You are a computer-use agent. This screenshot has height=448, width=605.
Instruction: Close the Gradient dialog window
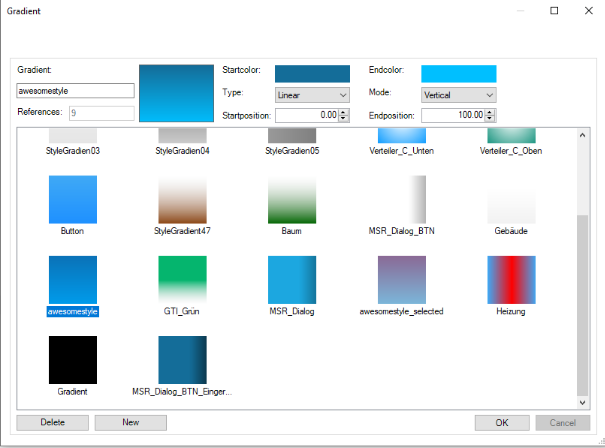point(589,11)
